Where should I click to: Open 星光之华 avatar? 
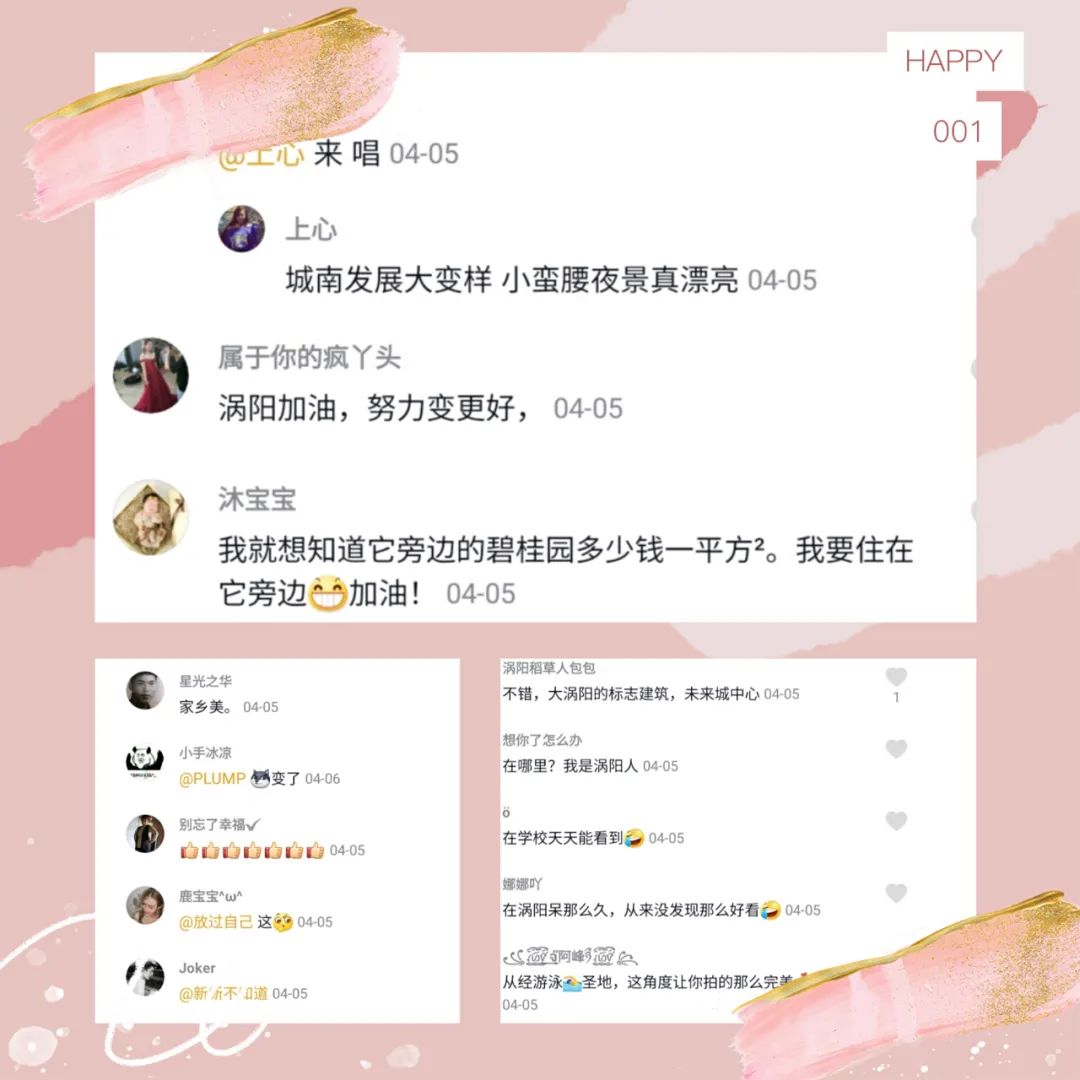coord(145,690)
